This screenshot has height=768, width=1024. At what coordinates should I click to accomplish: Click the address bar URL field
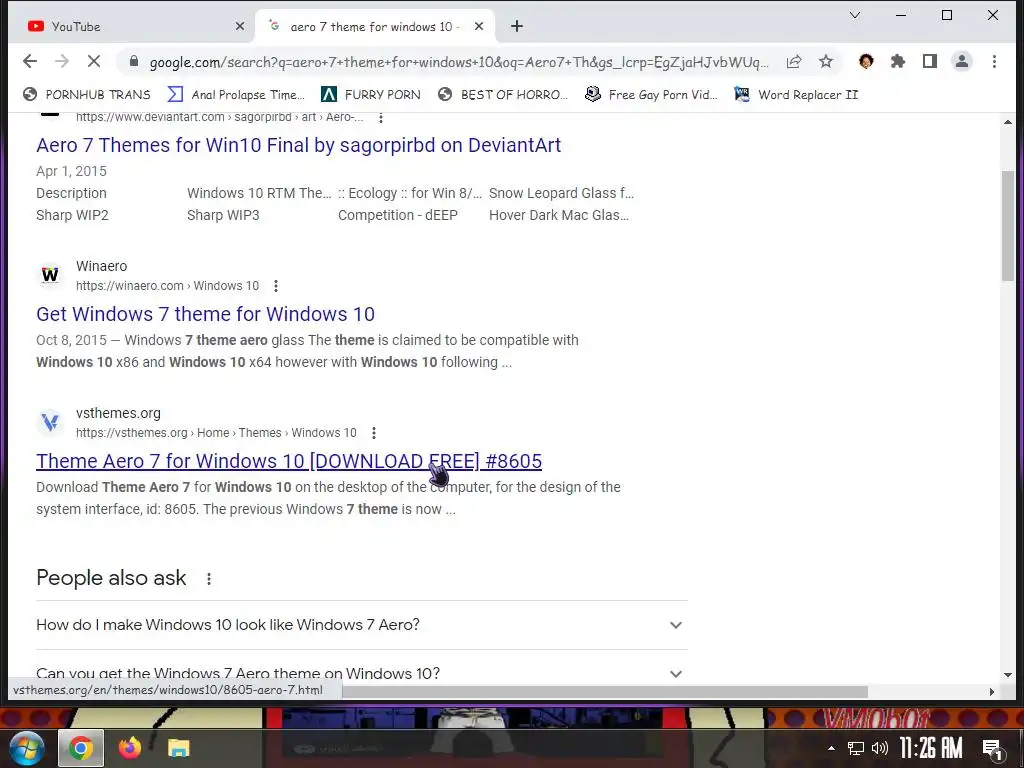(x=458, y=62)
